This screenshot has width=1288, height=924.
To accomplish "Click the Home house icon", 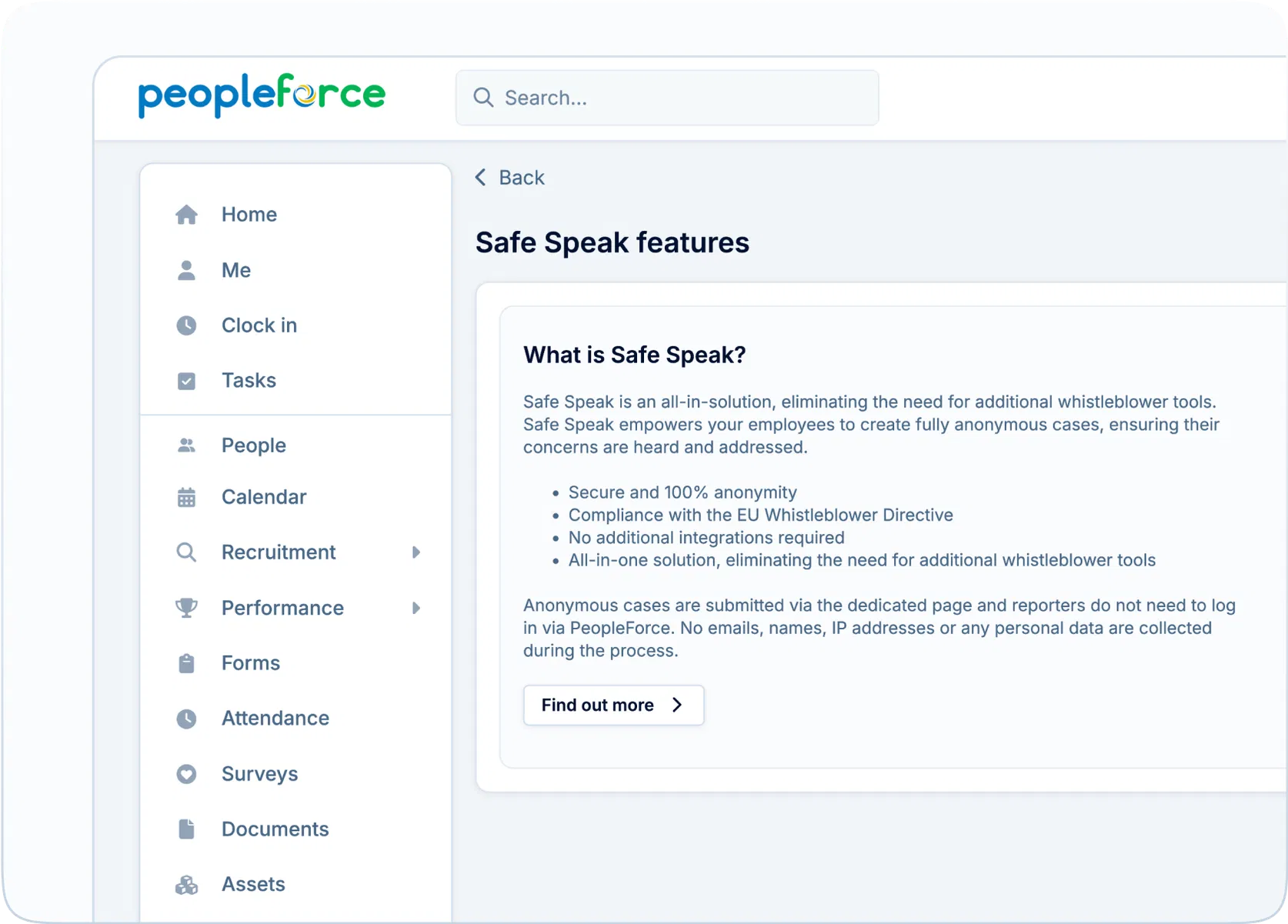I will pos(186,215).
